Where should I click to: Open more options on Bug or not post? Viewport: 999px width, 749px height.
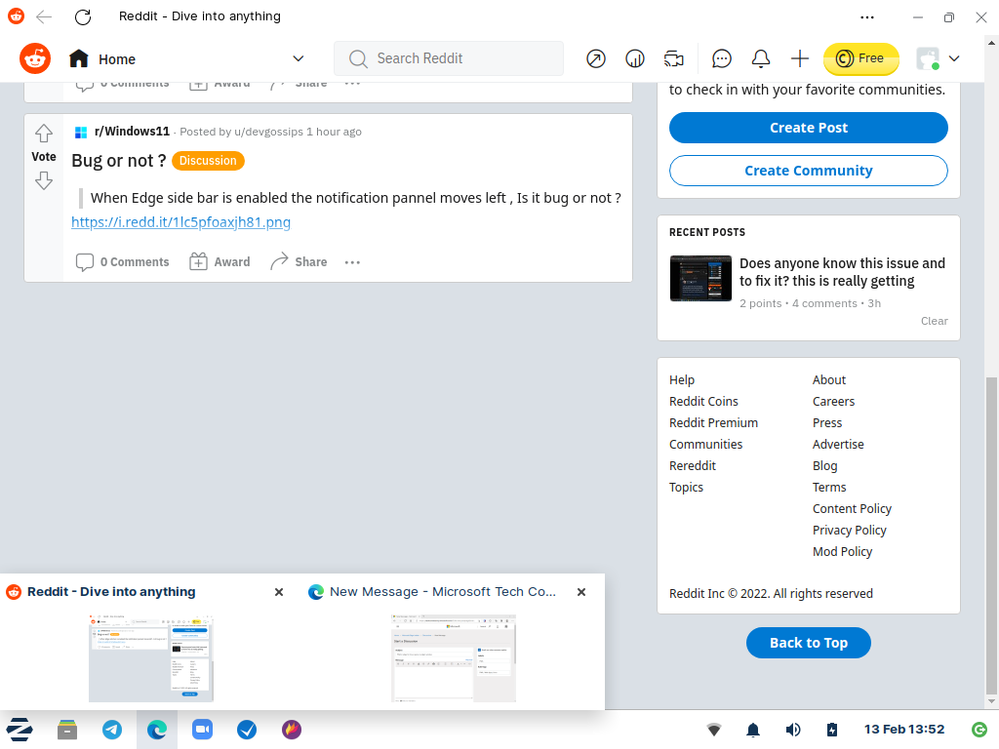(352, 262)
